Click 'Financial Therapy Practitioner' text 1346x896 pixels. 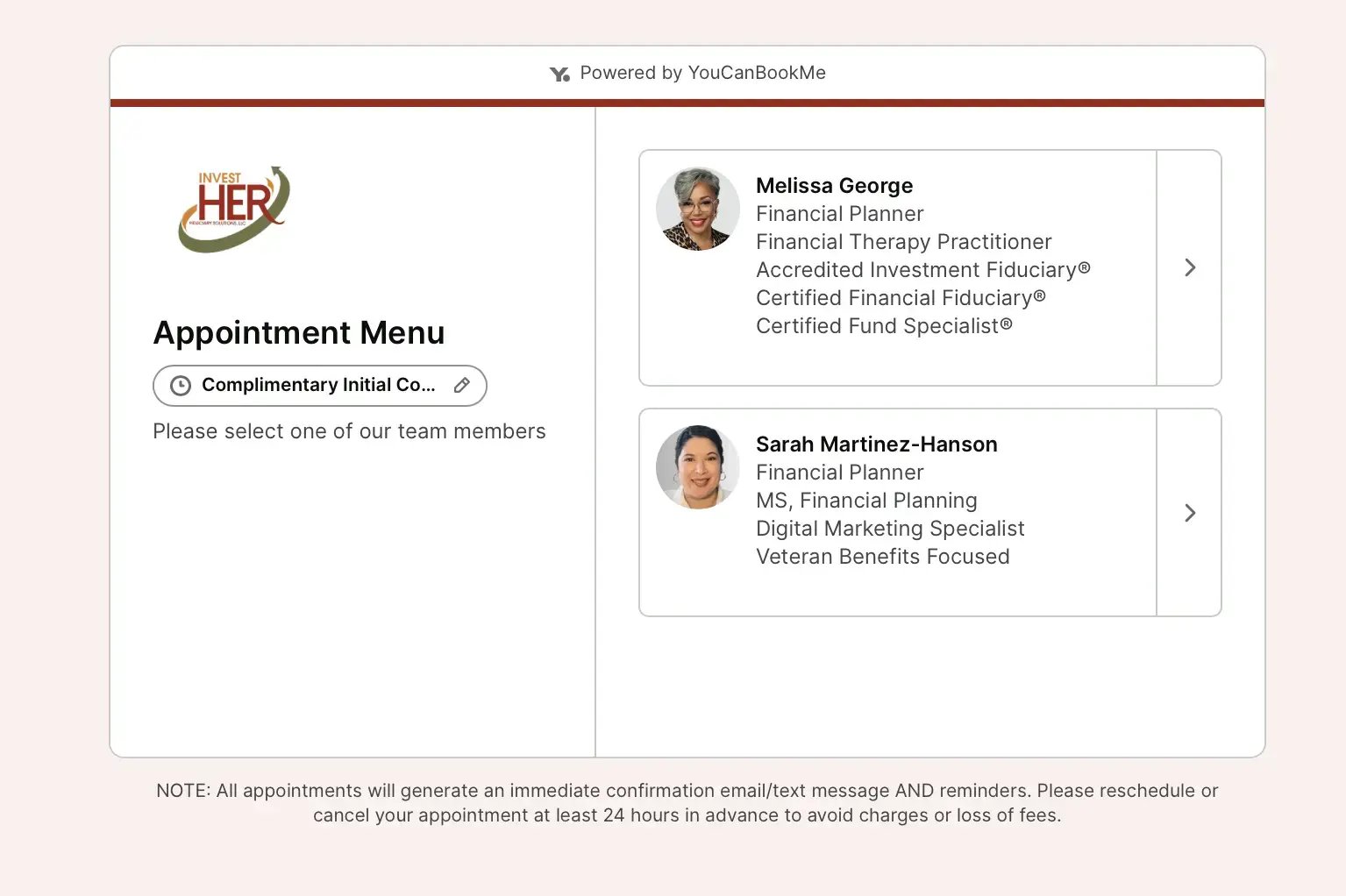tap(903, 242)
